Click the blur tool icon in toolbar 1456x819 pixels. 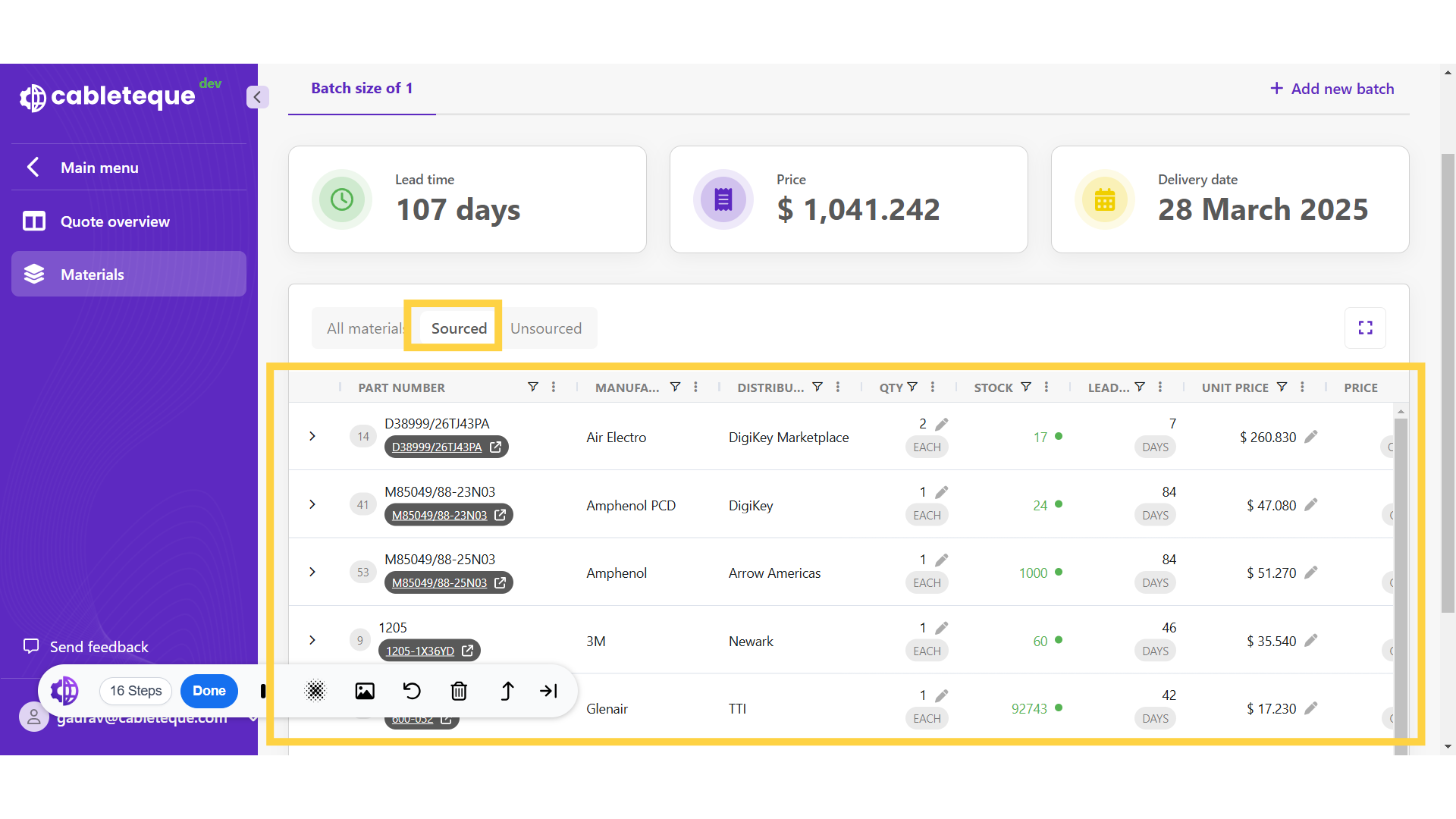[x=315, y=691]
